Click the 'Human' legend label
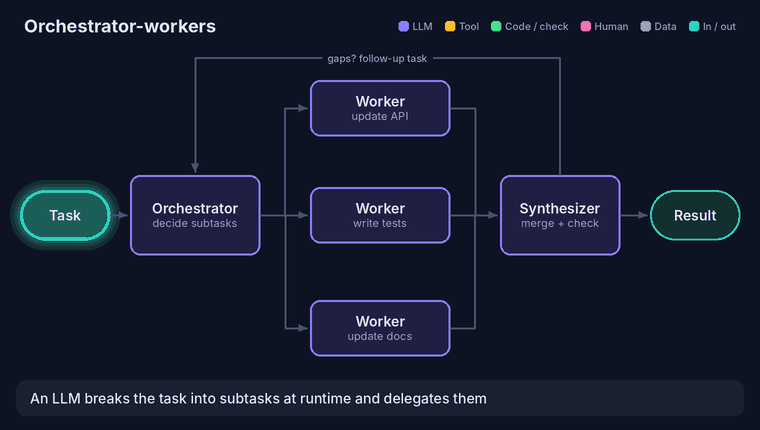The width and height of the screenshot is (760, 430). [x=611, y=27]
